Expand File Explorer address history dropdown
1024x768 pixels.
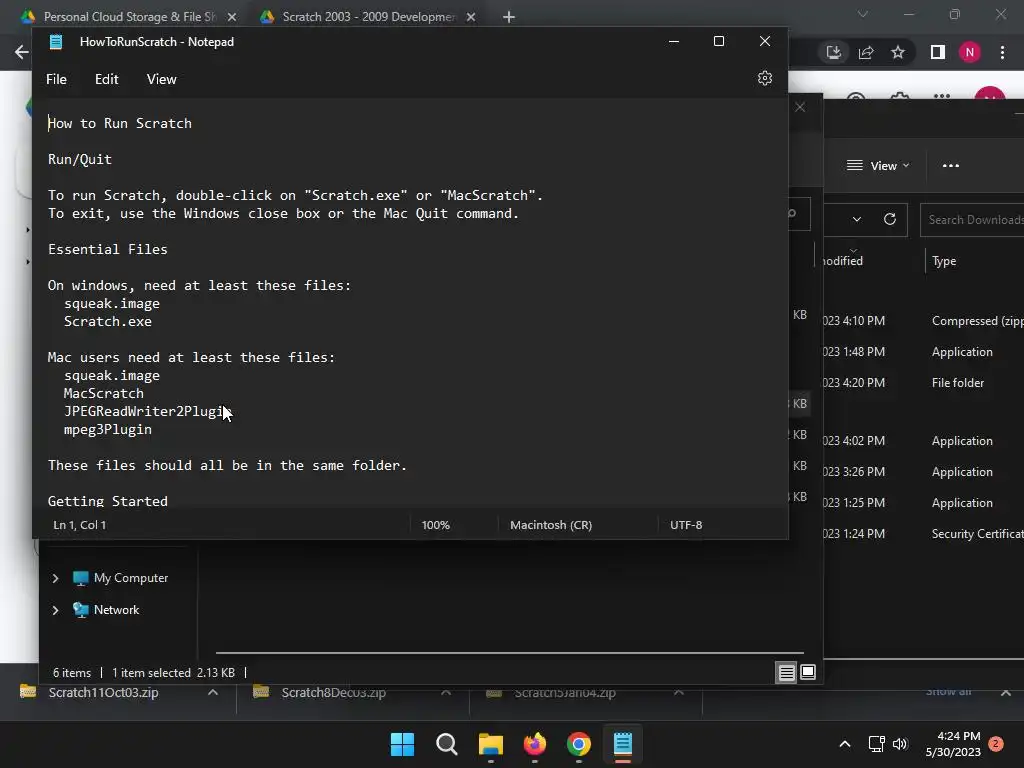[857, 219]
